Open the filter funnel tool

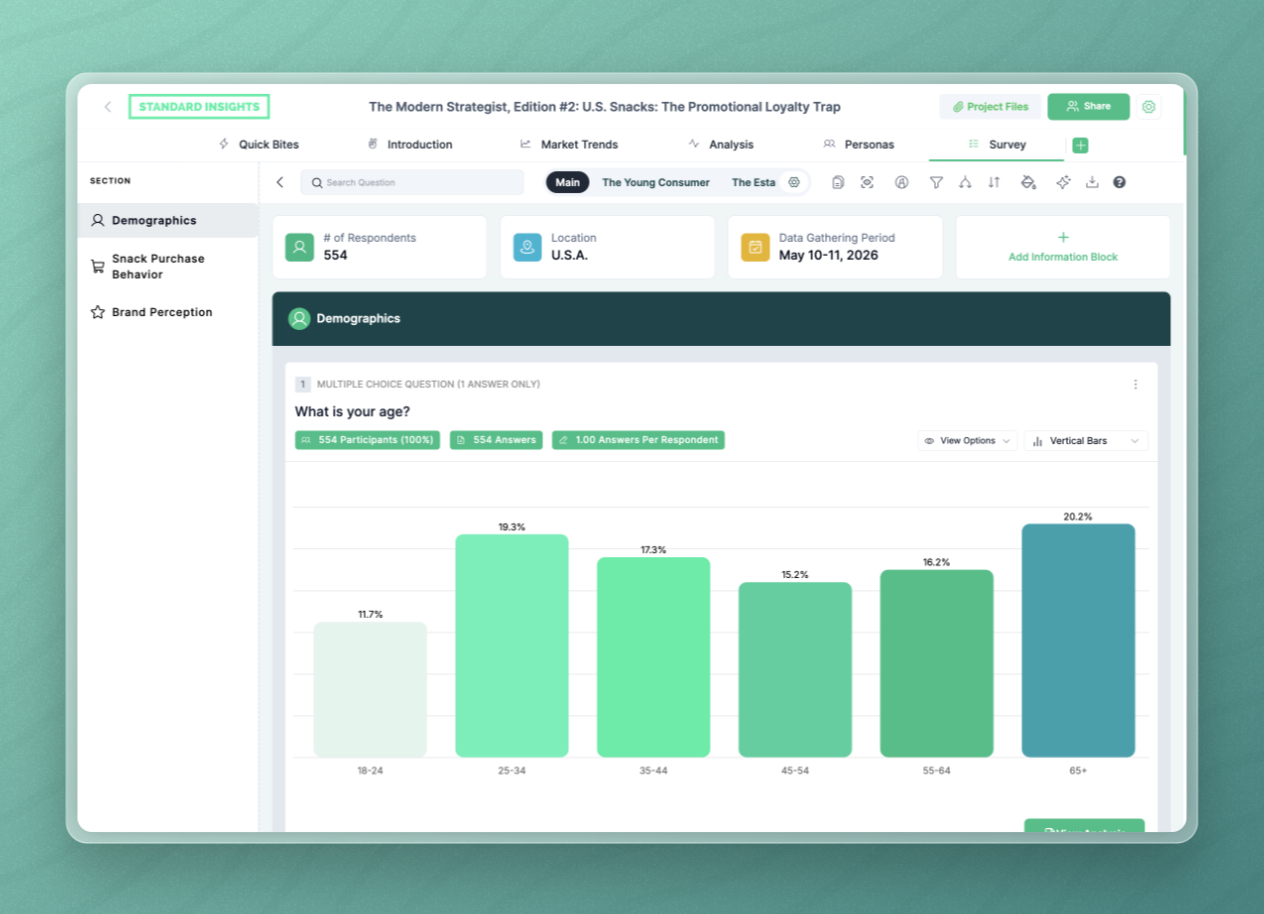[x=936, y=182]
